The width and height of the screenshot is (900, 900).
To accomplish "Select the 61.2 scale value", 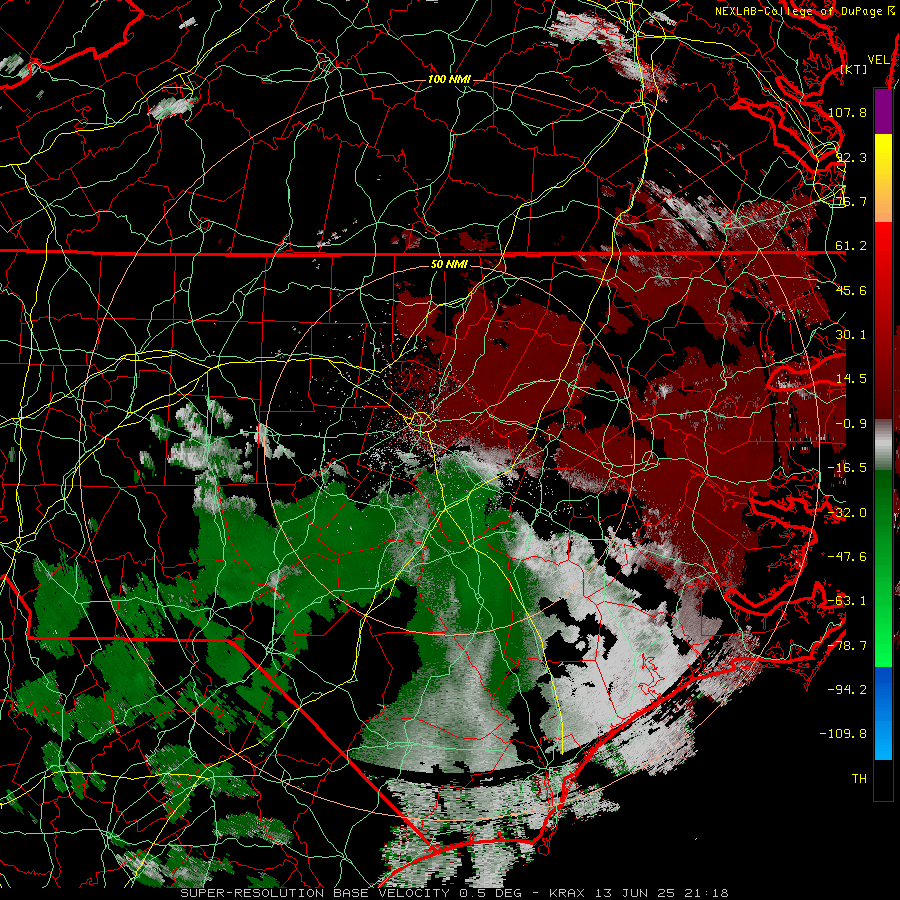I will [x=851, y=246].
